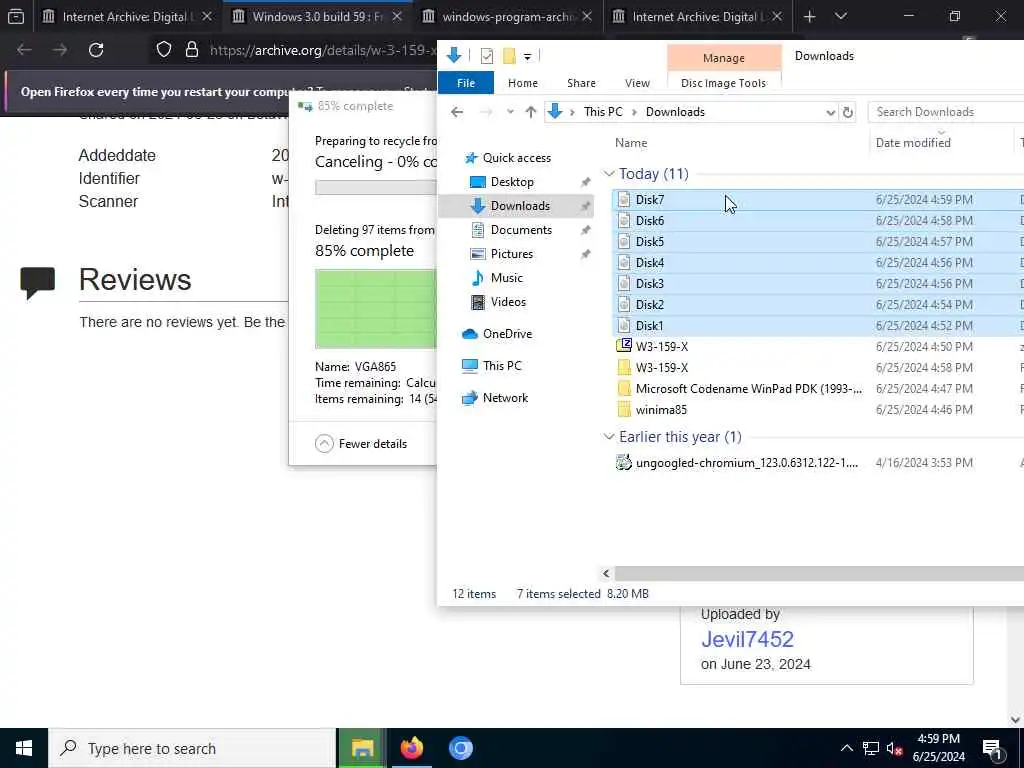Click the Firefox back arrow
This screenshot has height=768, width=1024.
point(24,50)
